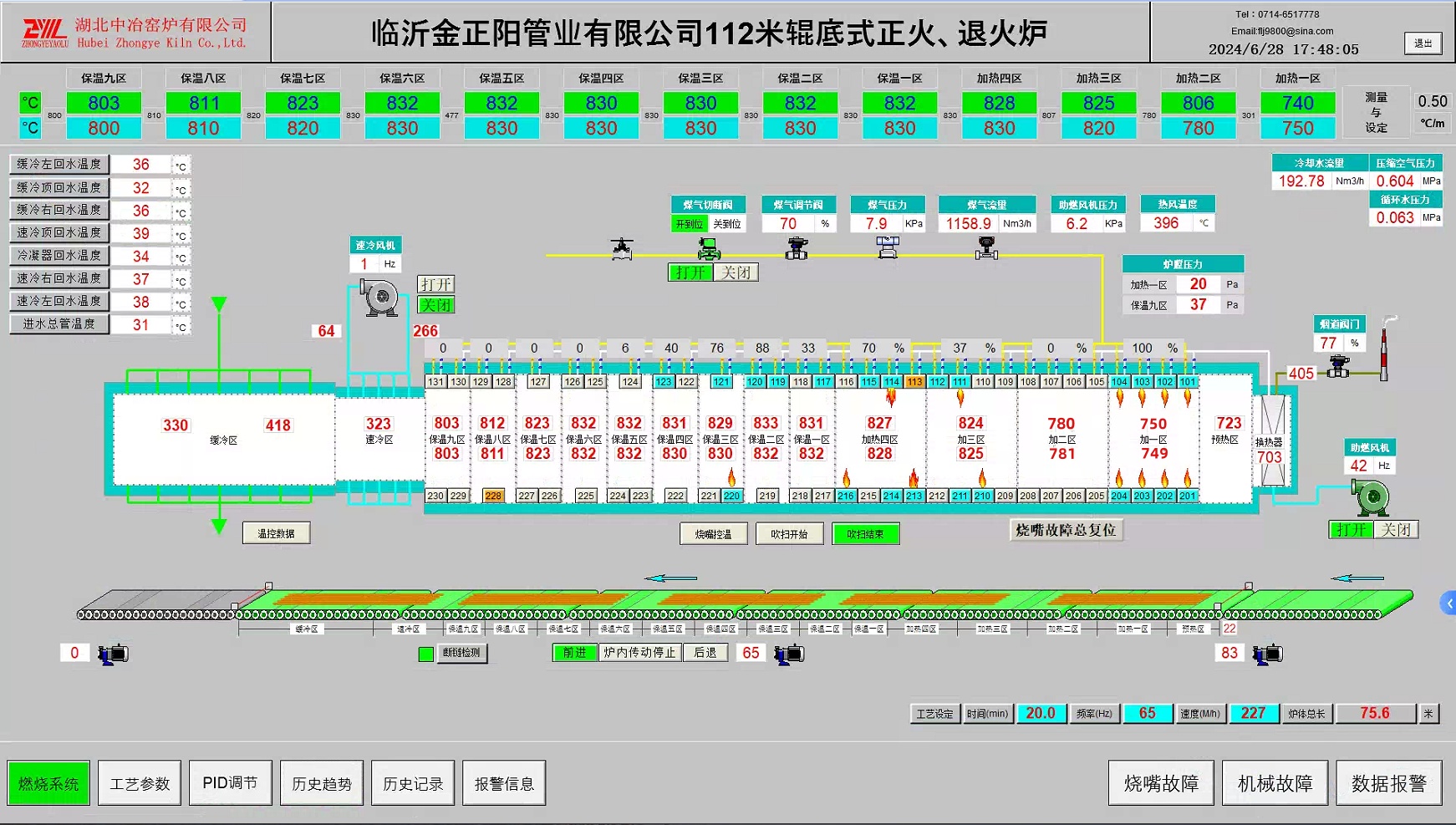Enable 前进 forward drive mode

[x=574, y=654]
